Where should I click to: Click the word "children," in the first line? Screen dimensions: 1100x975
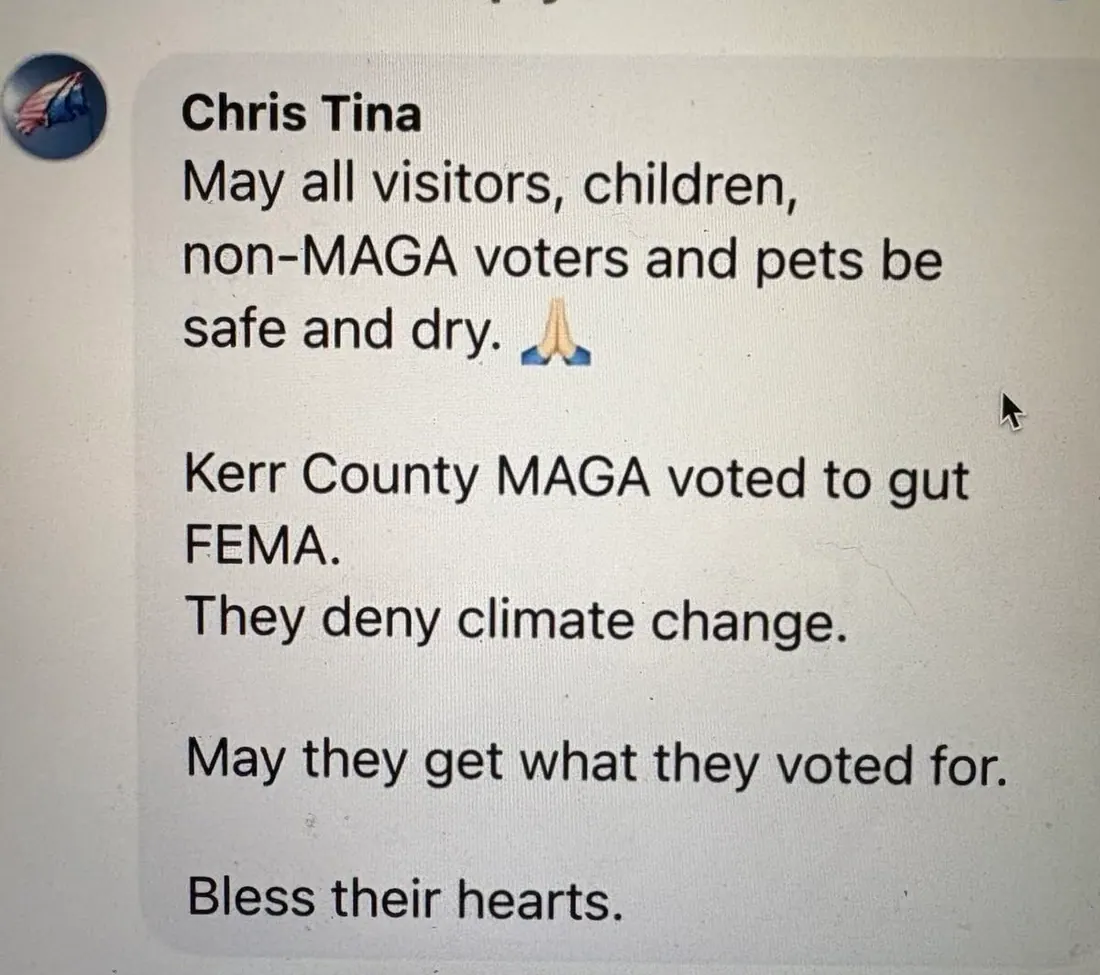690,186
